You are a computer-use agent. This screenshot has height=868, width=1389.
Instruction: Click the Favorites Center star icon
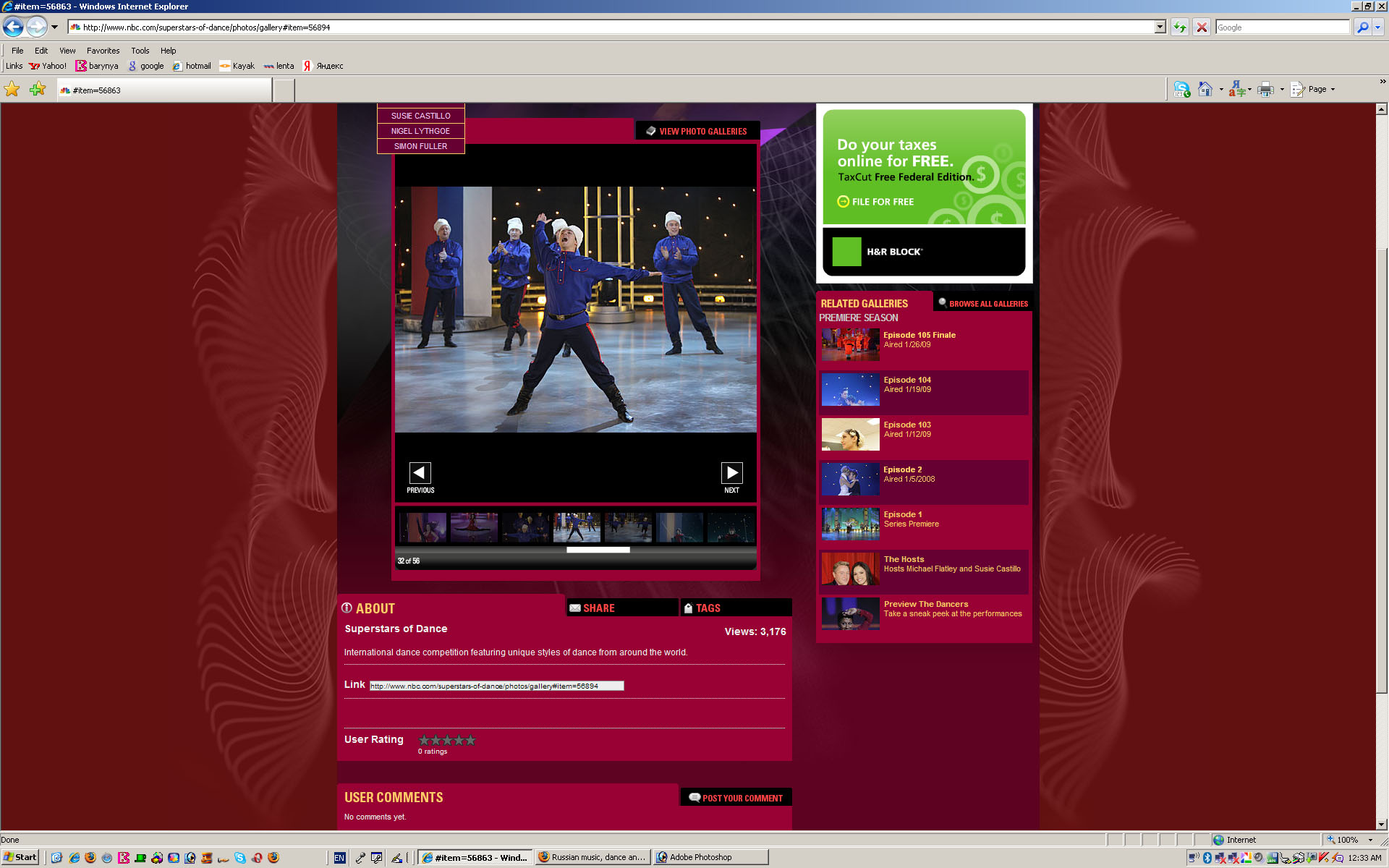(12, 89)
